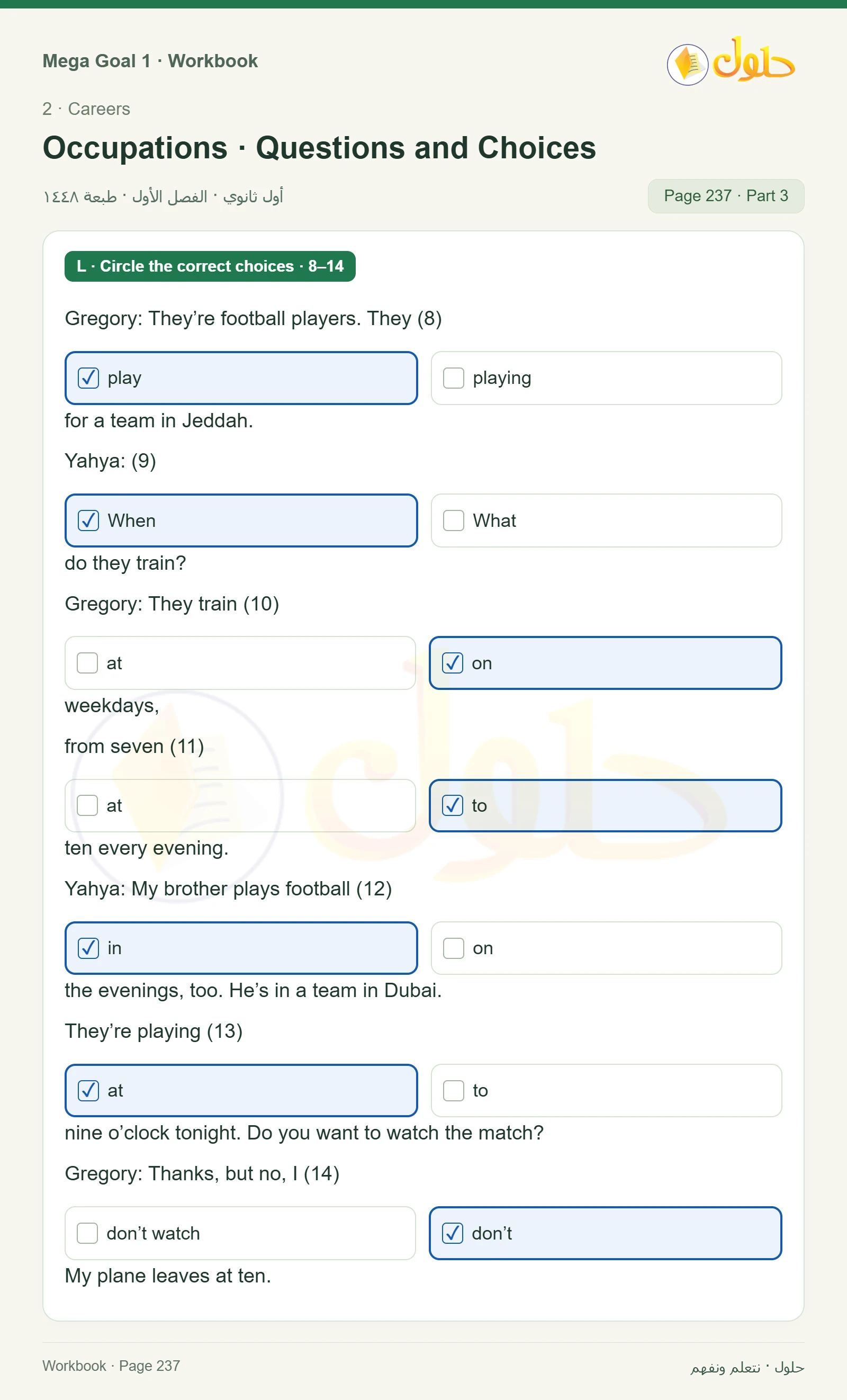Uncheck the 'play' checkbox

click(x=88, y=379)
